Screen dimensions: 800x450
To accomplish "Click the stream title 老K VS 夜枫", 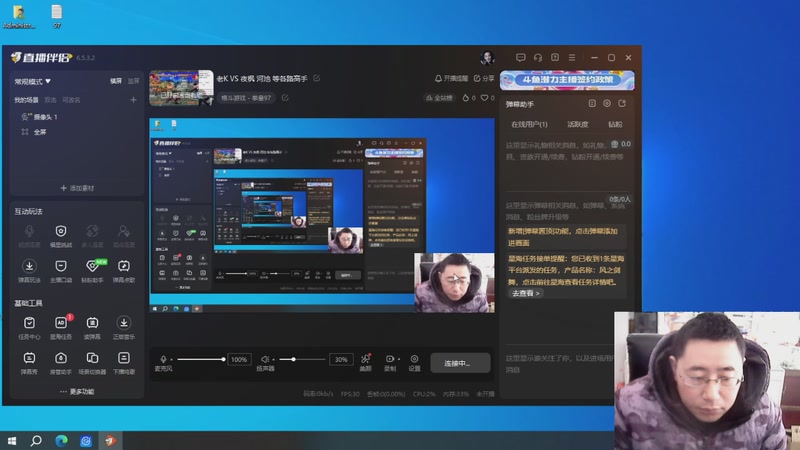I will 262,78.
